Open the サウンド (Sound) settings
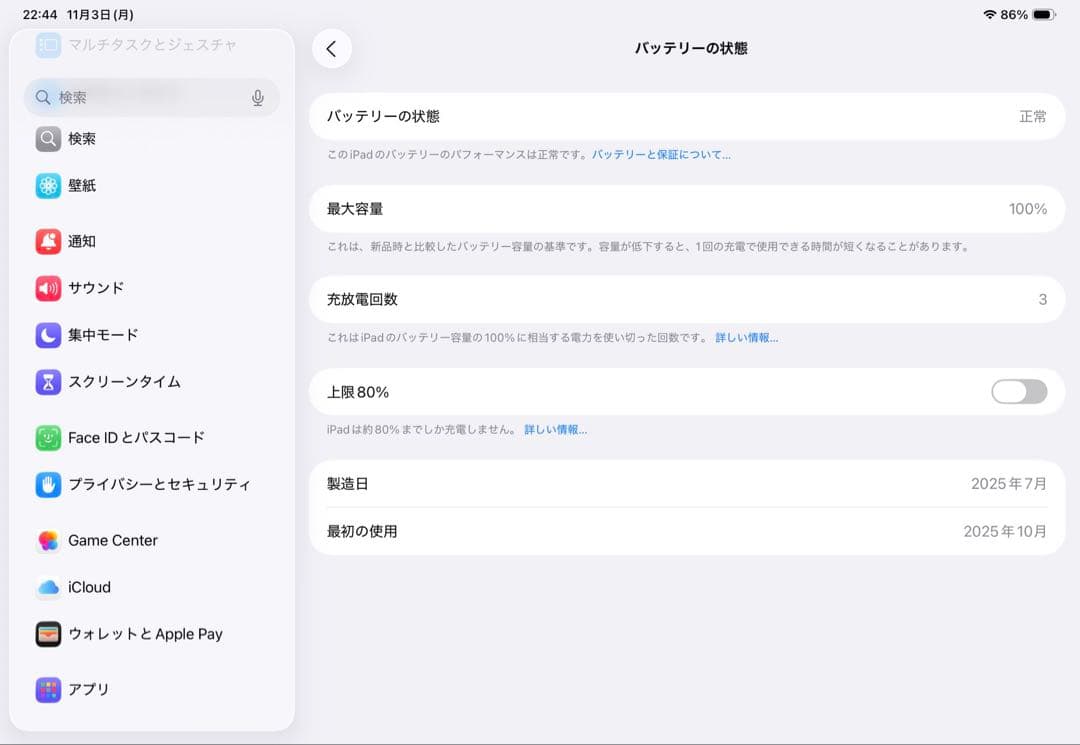Image resolution: width=1080 pixels, height=745 pixels. [x=94, y=288]
